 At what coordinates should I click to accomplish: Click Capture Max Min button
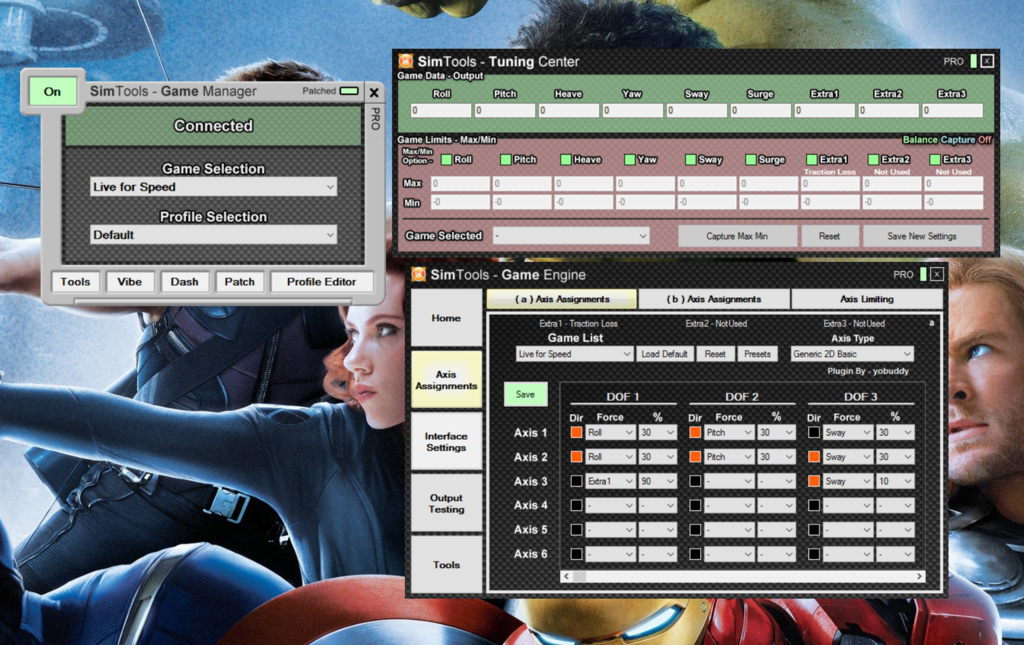coord(737,236)
